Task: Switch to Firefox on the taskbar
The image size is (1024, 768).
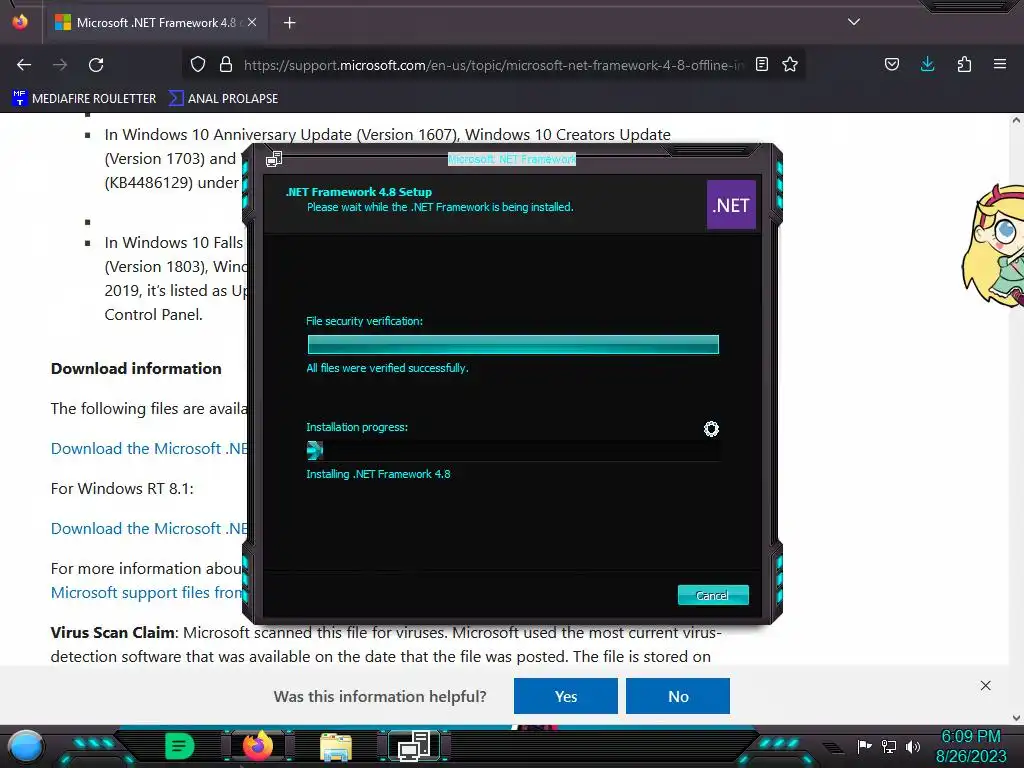Action: click(x=258, y=746)
